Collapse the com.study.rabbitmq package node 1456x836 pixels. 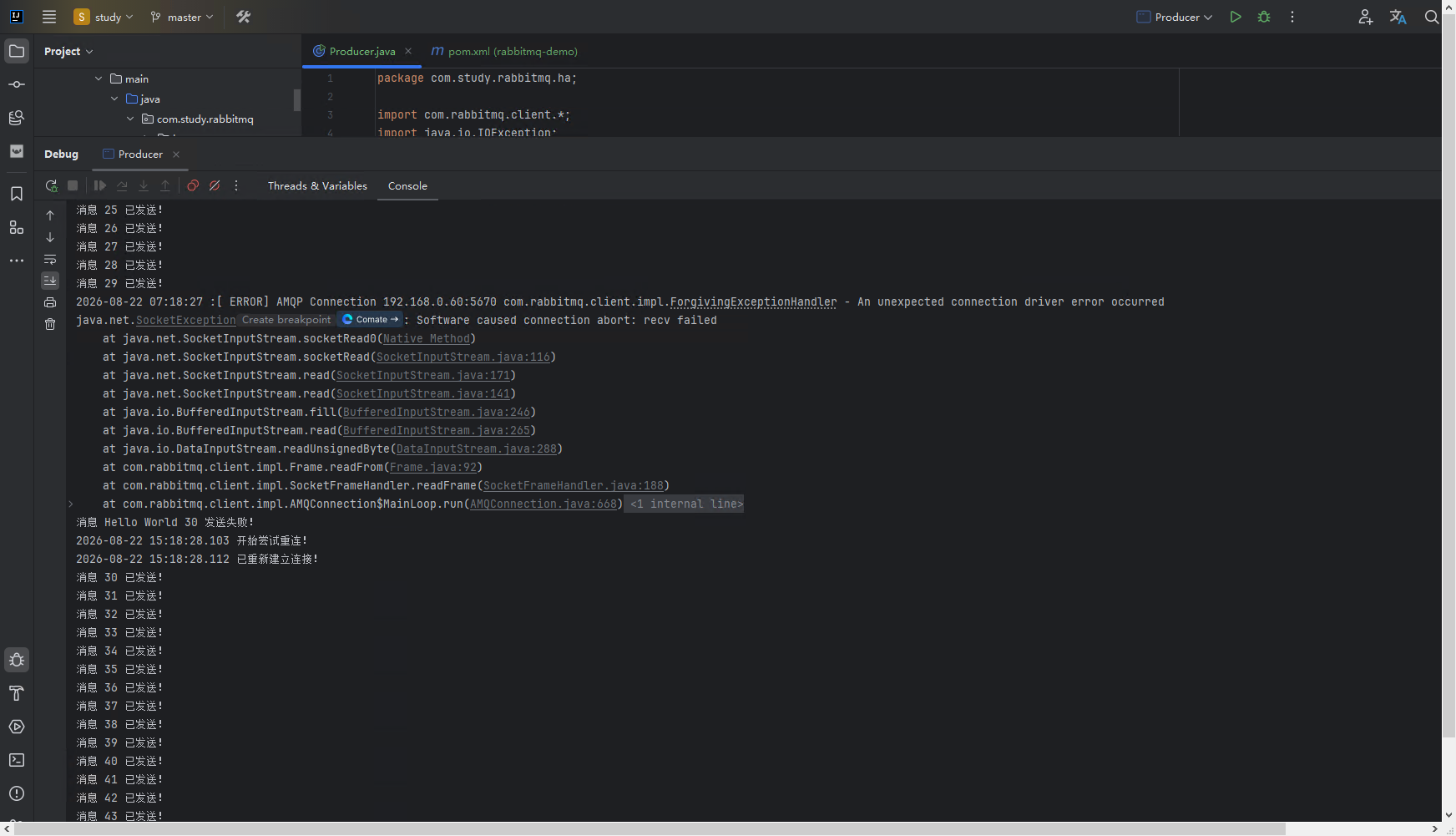(130, 119)
